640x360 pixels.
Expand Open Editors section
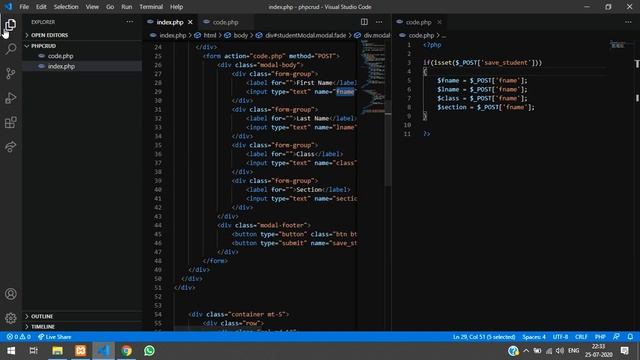pos(82,35)
